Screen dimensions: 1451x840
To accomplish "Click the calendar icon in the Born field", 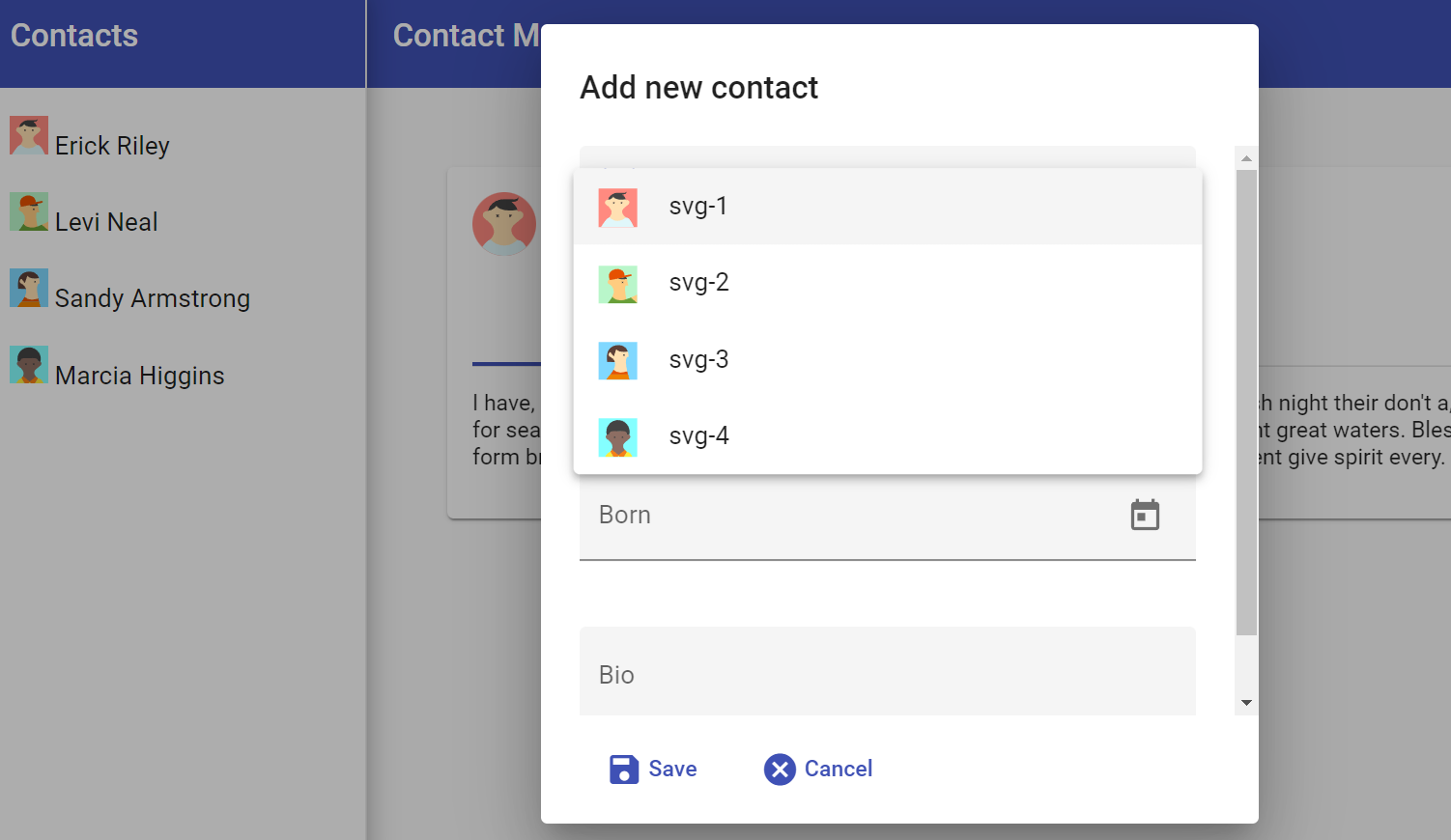I will pyautogui.click(x=1144, y=515).
